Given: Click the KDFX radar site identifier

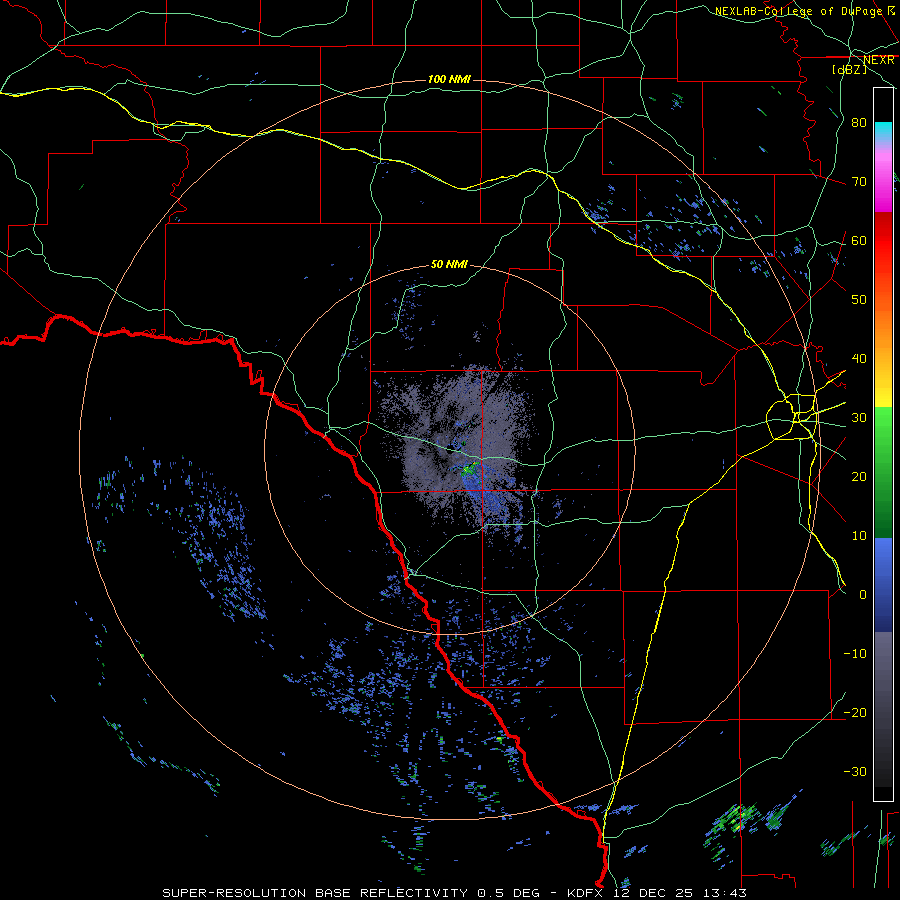Looking at the screenshot, I should pyautogui.click(x=587, y=893).
